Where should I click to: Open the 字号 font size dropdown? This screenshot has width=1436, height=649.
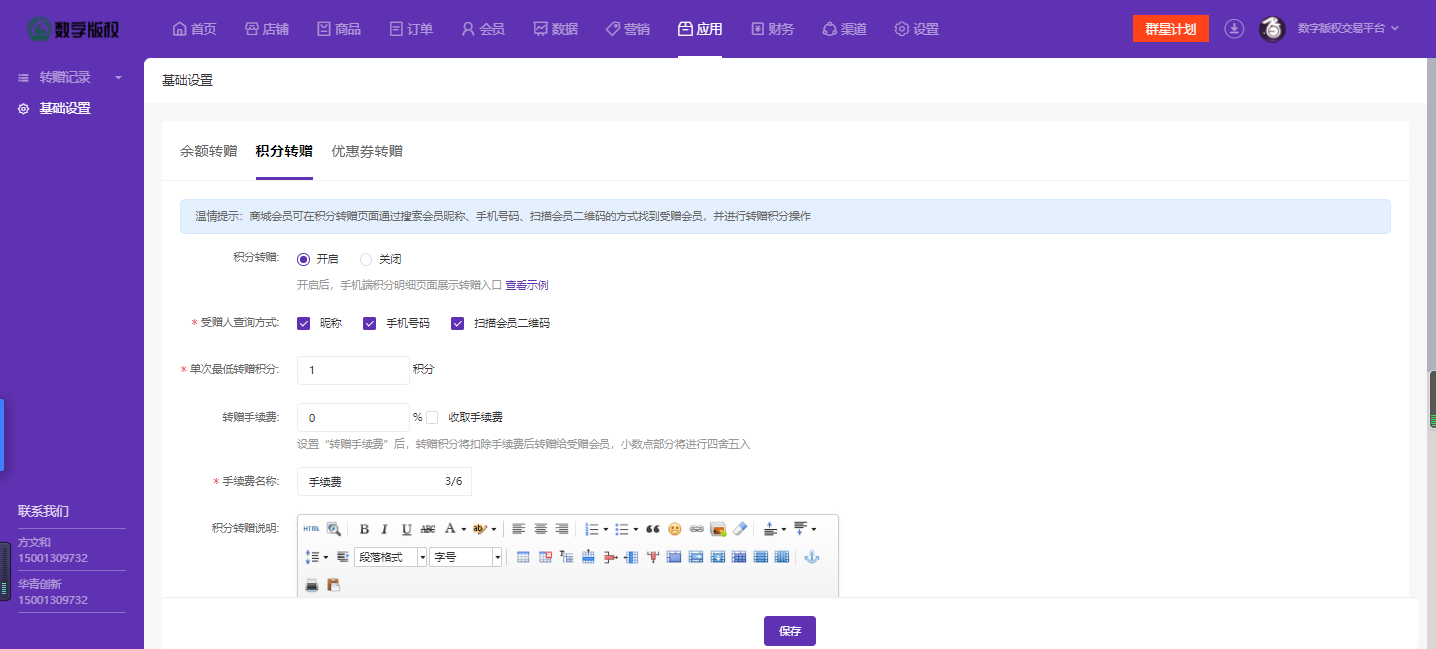[465, 557]
